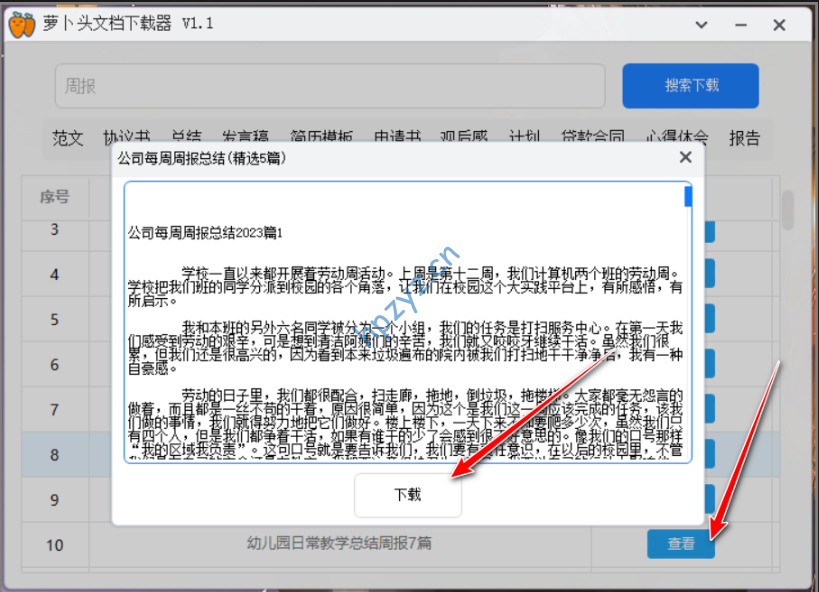Pick the 计划 category tab
The height and width of the screenshot is (592, 819).
[525, 137]
